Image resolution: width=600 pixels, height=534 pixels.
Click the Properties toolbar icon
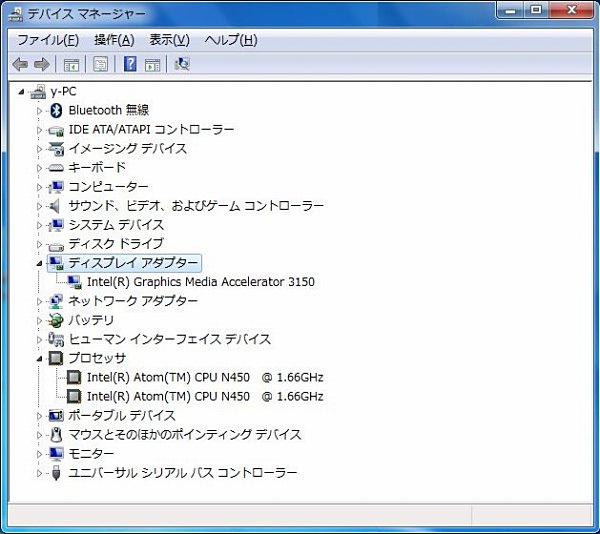tap(101, 65)
